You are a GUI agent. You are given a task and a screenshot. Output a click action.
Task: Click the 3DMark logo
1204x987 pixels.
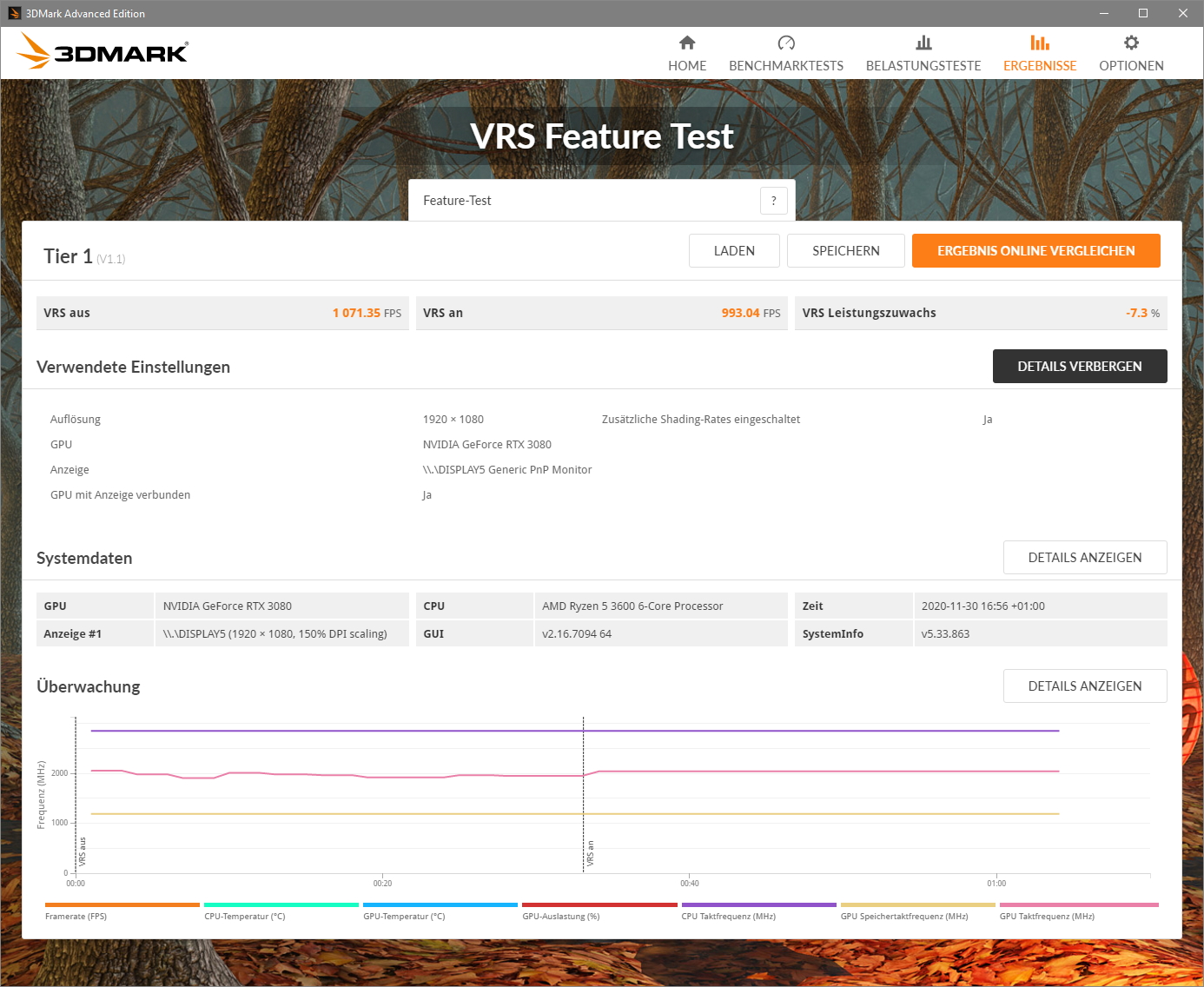[x=103, y=52]
